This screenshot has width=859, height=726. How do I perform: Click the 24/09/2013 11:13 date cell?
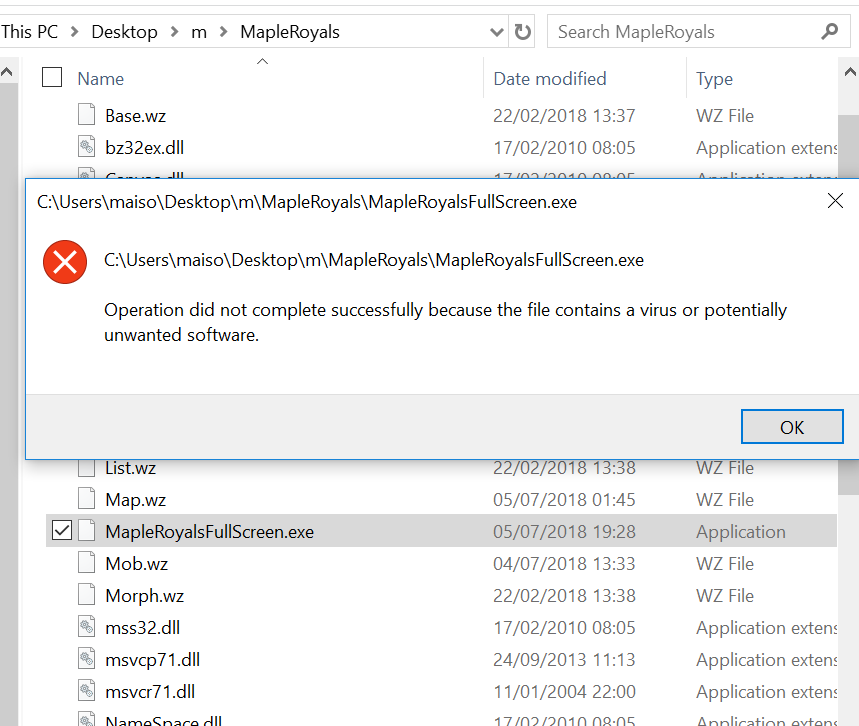pos(564,660)
